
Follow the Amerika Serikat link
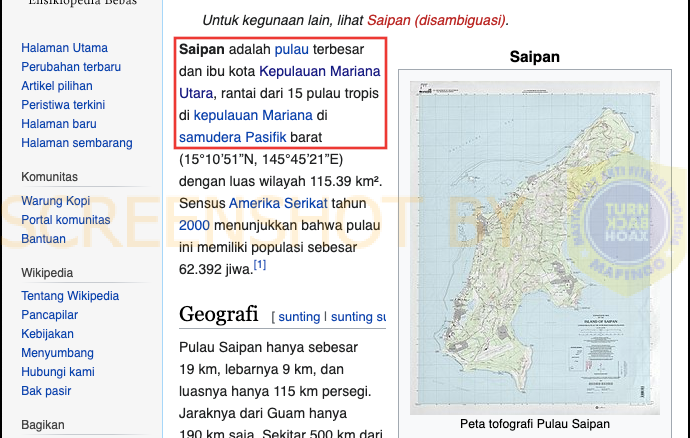(x=278, y=203)
